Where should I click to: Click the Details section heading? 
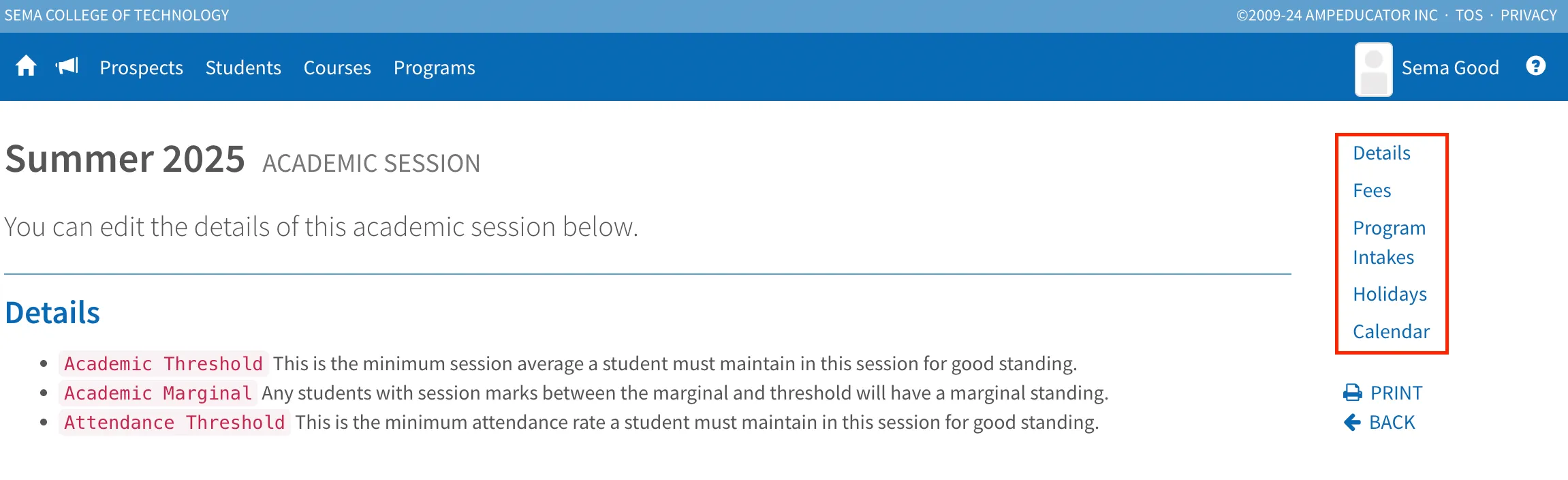52,312
